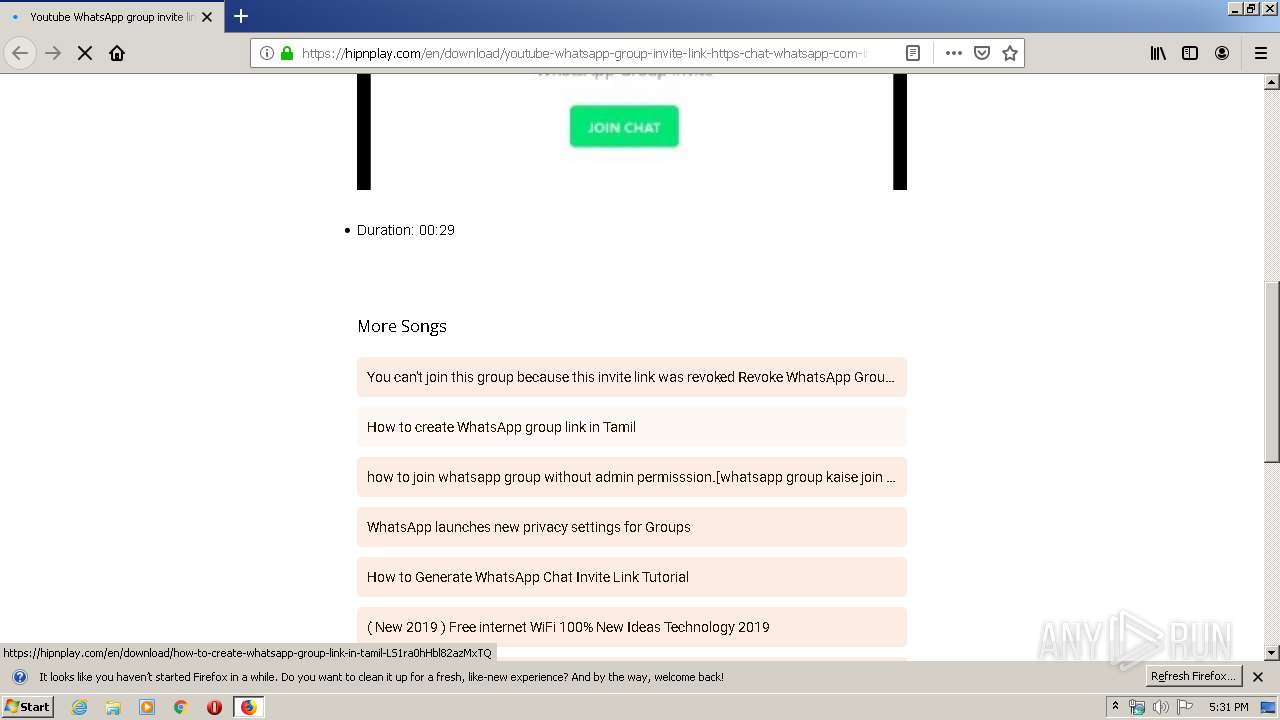Restore down the Firefox window

1251,8
